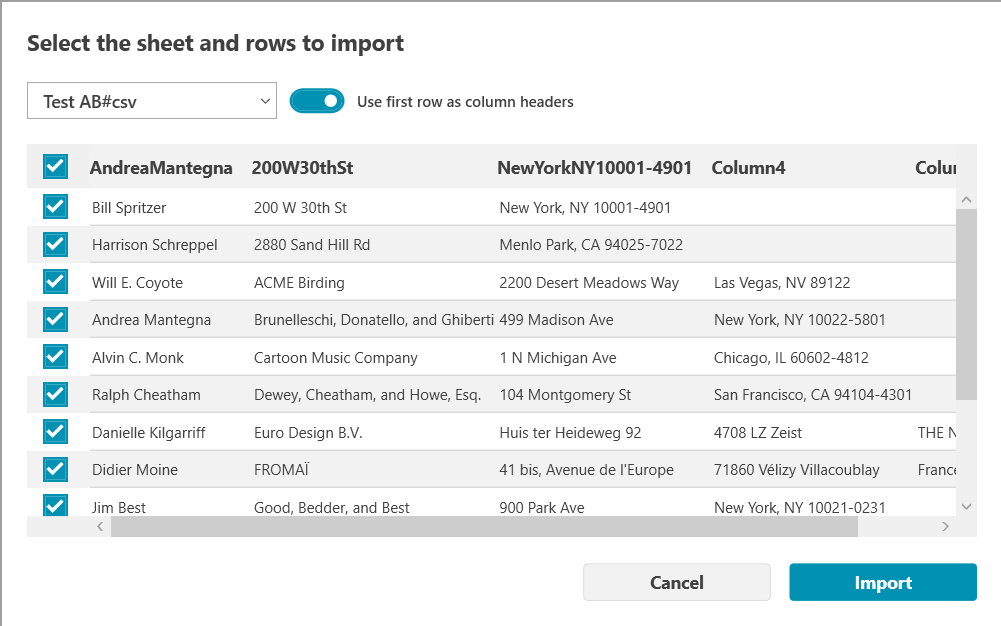Uncheck the Danielle Kilgarriff row
Screen dimensions: 1001x626
click(55, 432)
